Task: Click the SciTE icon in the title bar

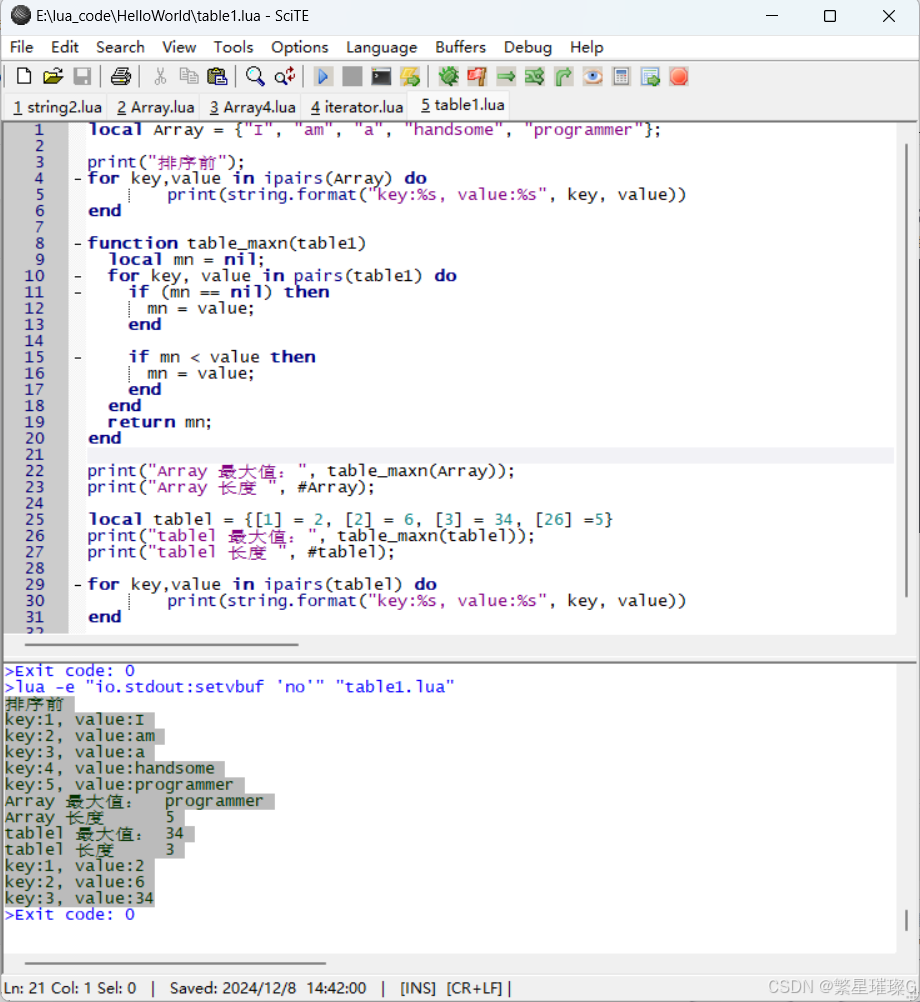Action: point(21,15)
